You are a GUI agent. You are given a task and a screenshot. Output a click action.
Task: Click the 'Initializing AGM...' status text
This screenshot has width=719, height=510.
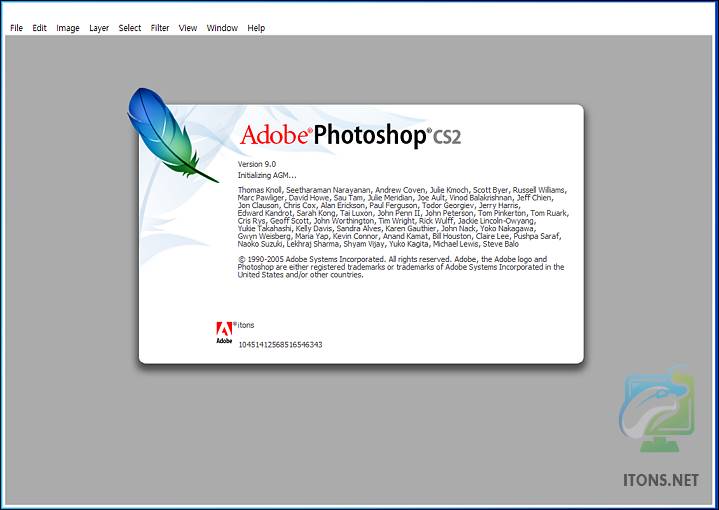[267, 175]
